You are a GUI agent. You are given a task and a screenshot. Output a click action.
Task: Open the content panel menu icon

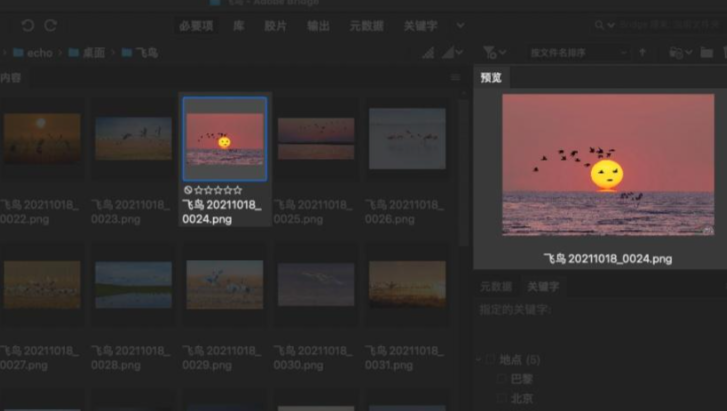455,77
